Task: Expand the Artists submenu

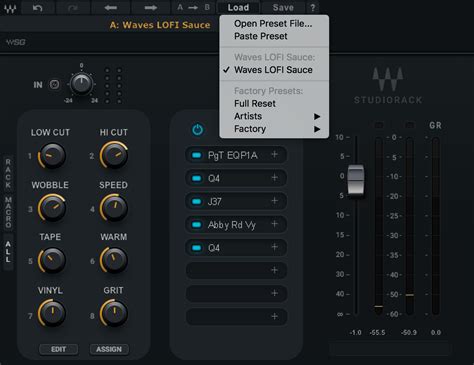Action: pos(274,116)
